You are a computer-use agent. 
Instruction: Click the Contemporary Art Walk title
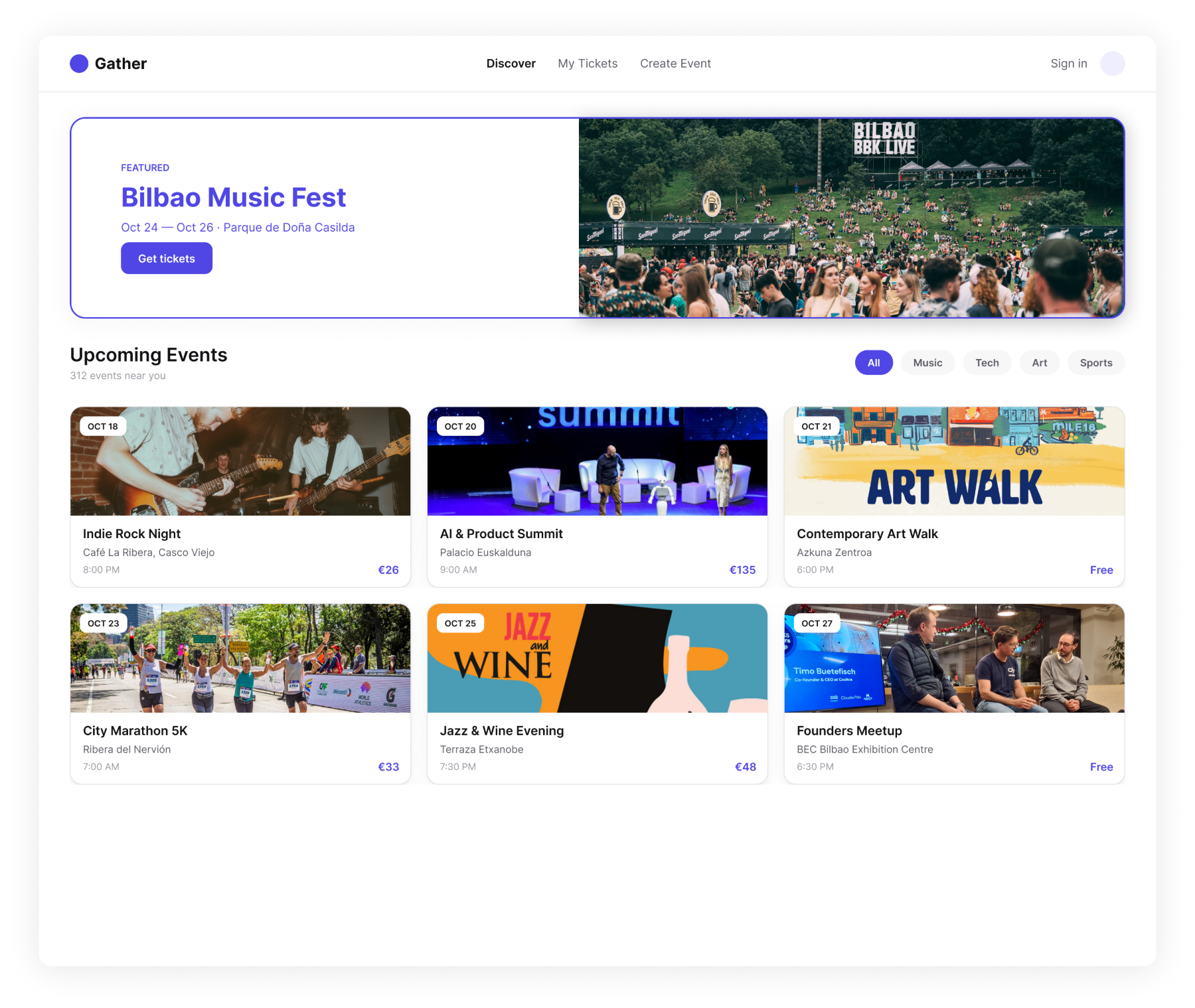point(867,534)
